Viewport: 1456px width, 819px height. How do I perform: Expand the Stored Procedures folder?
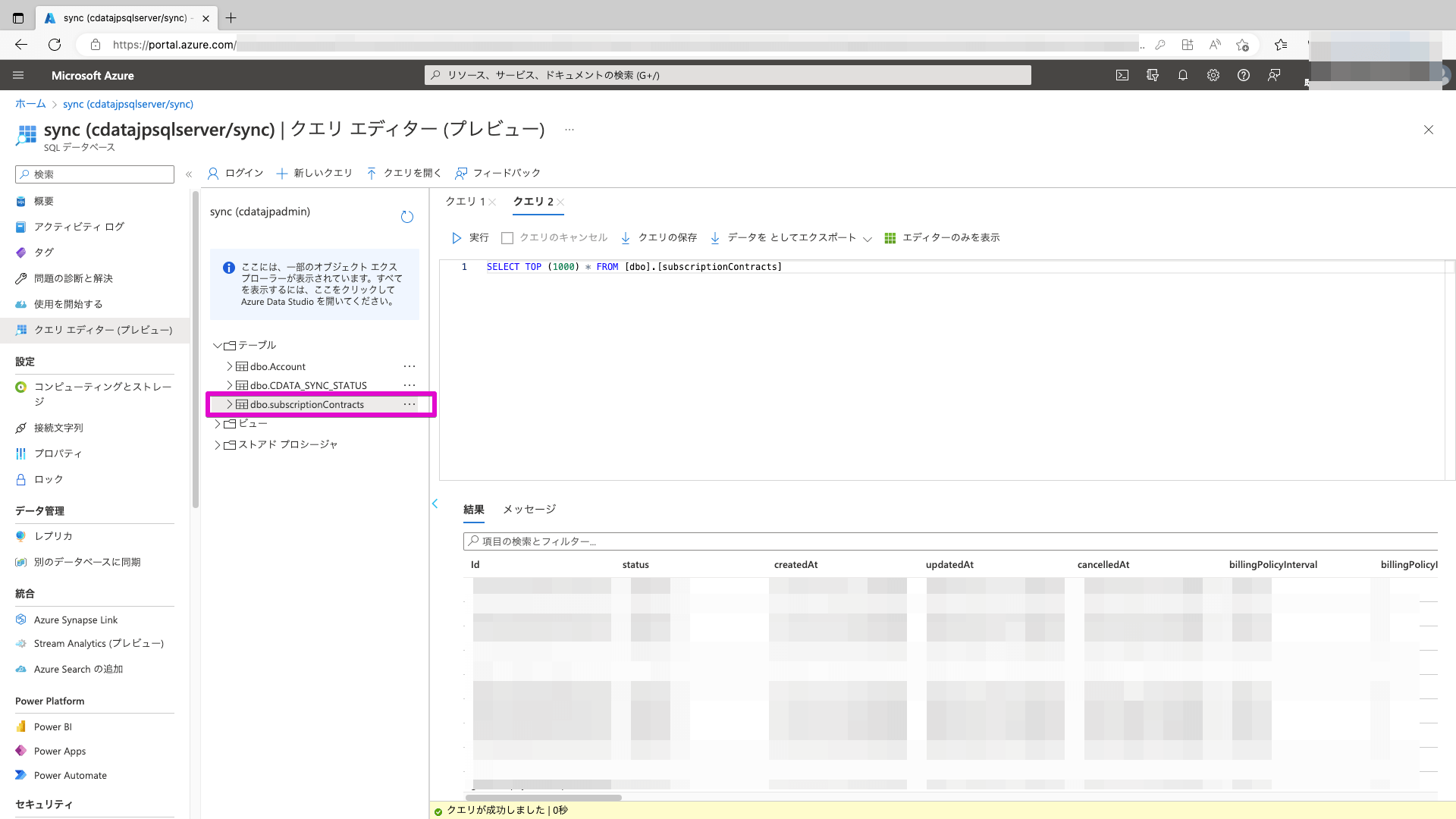[218, 445]
